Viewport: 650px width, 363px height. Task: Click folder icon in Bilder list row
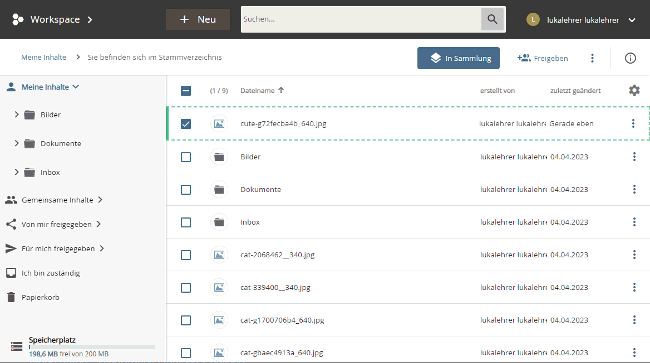coord(219,157)
